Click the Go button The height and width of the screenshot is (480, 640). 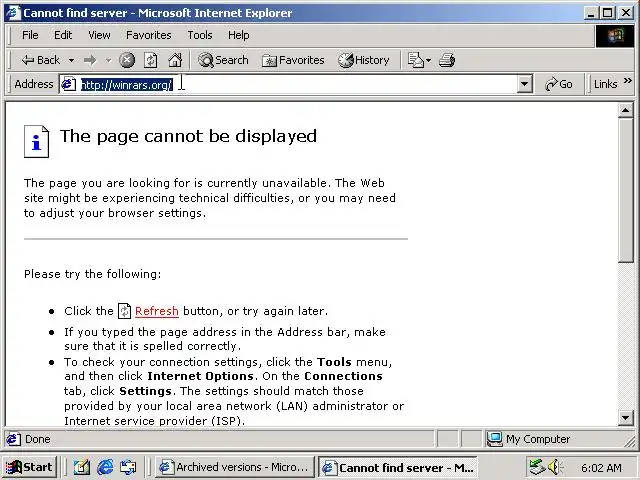pos(558,84)
